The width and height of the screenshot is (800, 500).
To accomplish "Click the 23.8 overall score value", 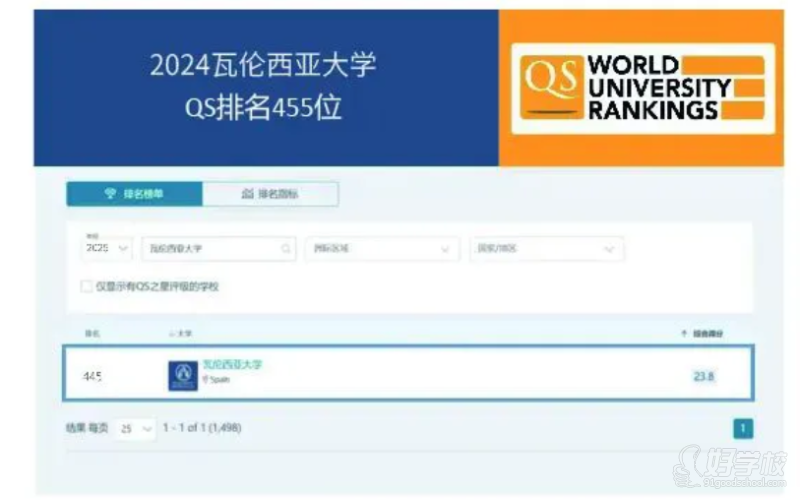I will point(704,376).
